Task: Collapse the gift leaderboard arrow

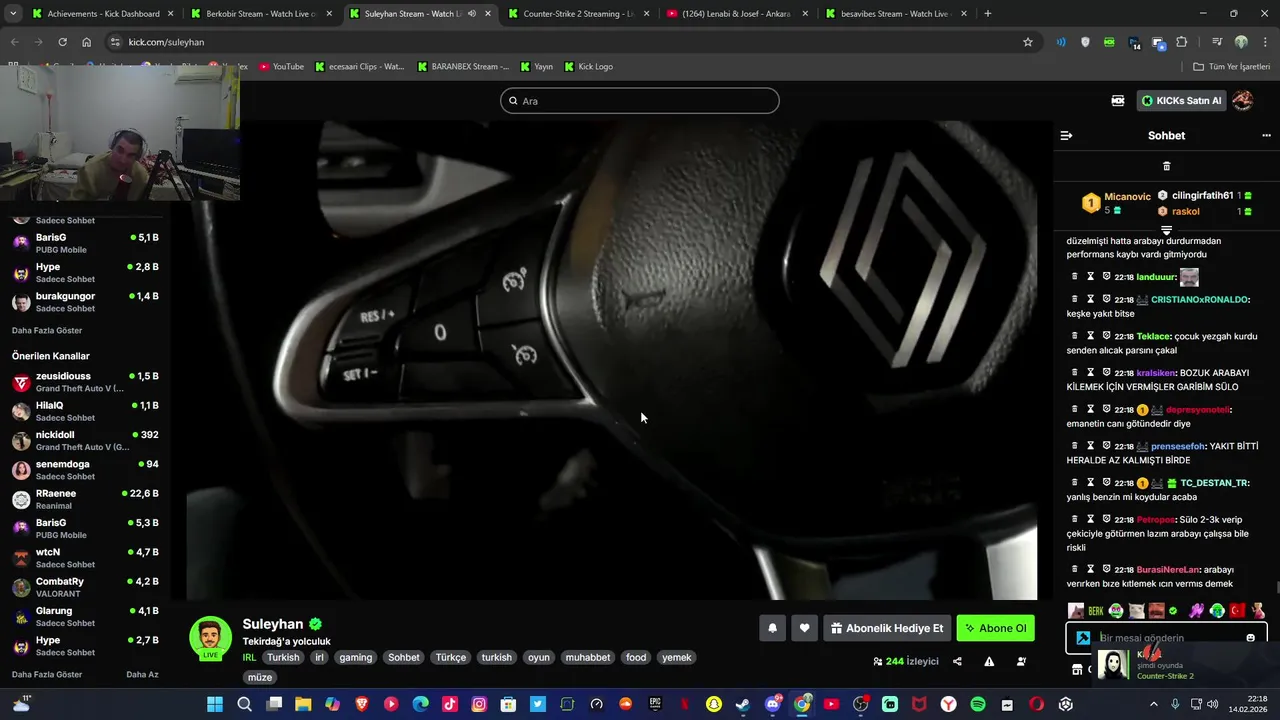Action: [1166, 230]
